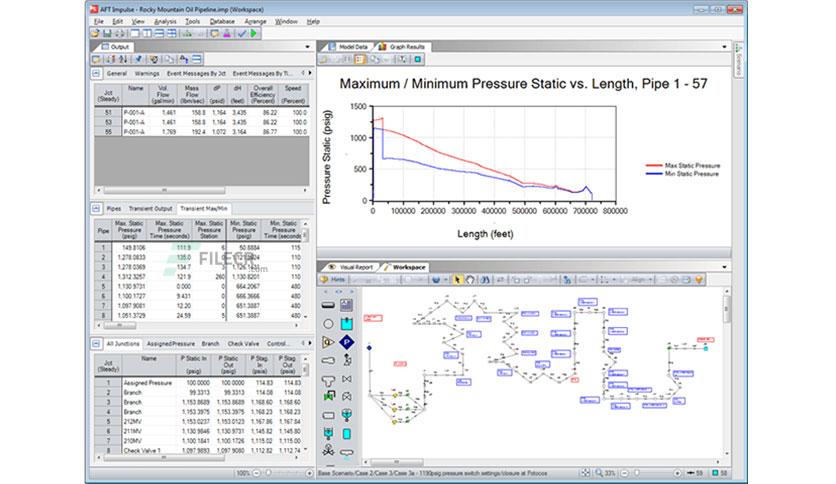Select the bowtie Valve junction tool
The width and height of the screenshot is (836, 484).
click(347, 379)
